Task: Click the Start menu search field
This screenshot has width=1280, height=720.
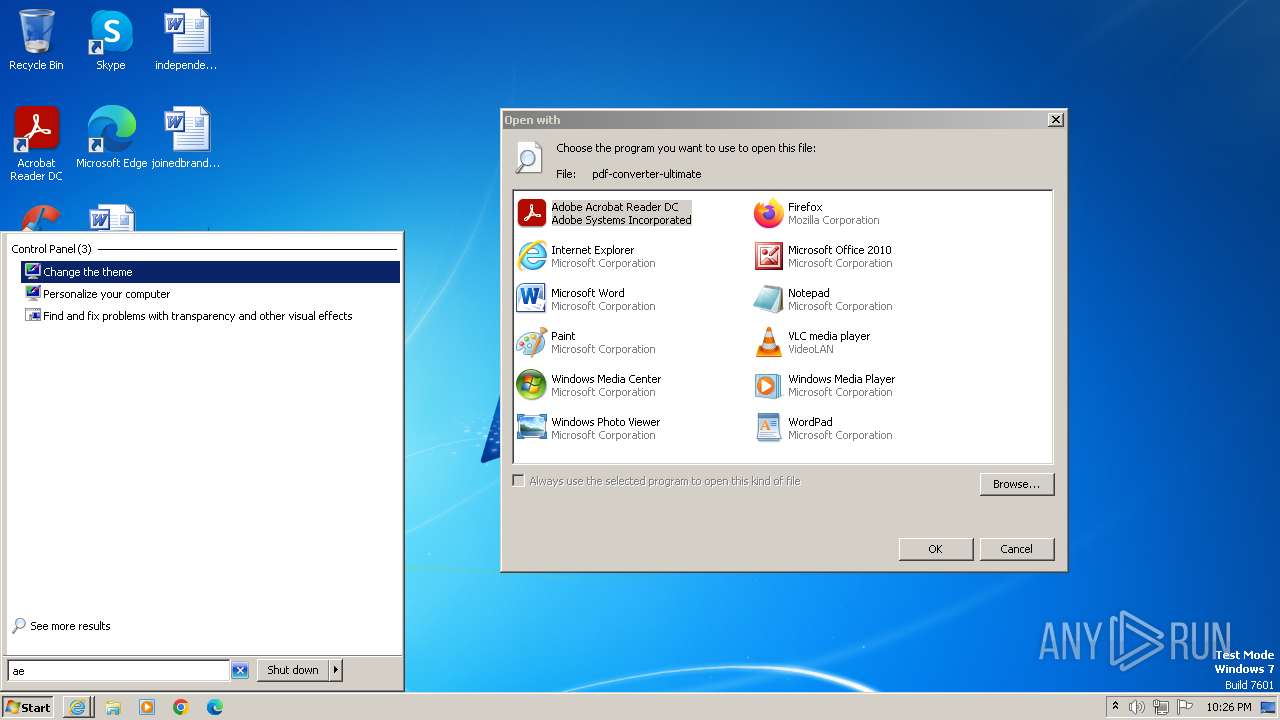Action: coord(118,671)
